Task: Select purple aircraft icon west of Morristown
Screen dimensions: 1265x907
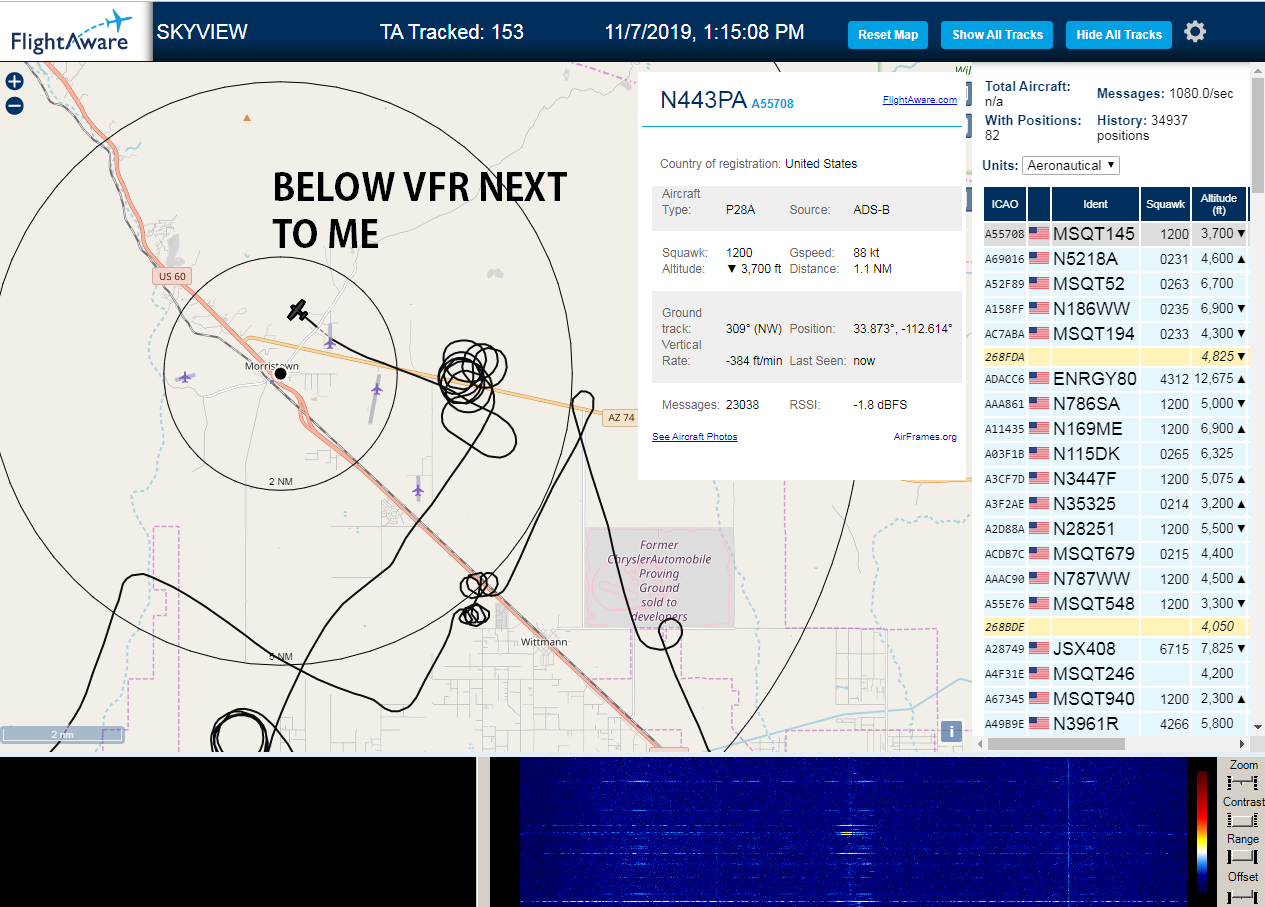Action: pos(184,377)
